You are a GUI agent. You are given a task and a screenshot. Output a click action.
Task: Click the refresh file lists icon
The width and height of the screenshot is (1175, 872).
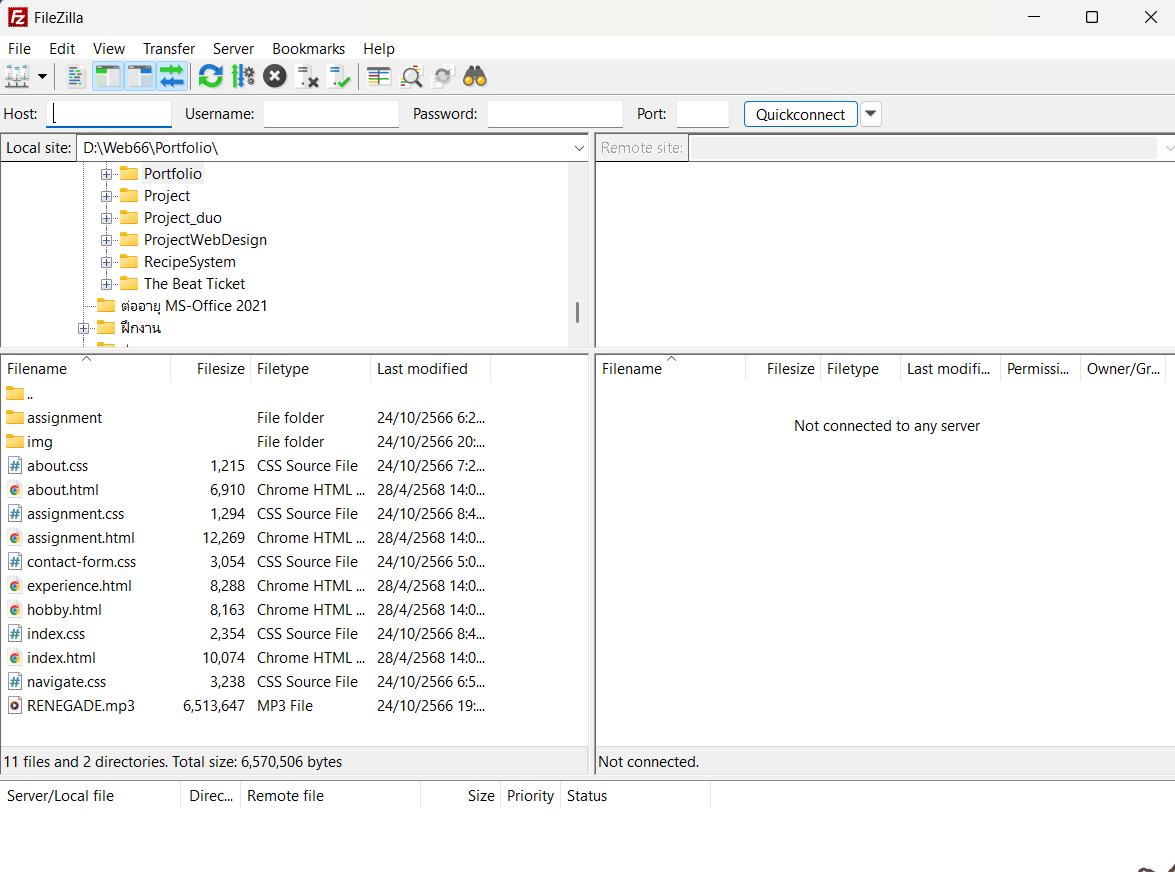pos(210,76)
